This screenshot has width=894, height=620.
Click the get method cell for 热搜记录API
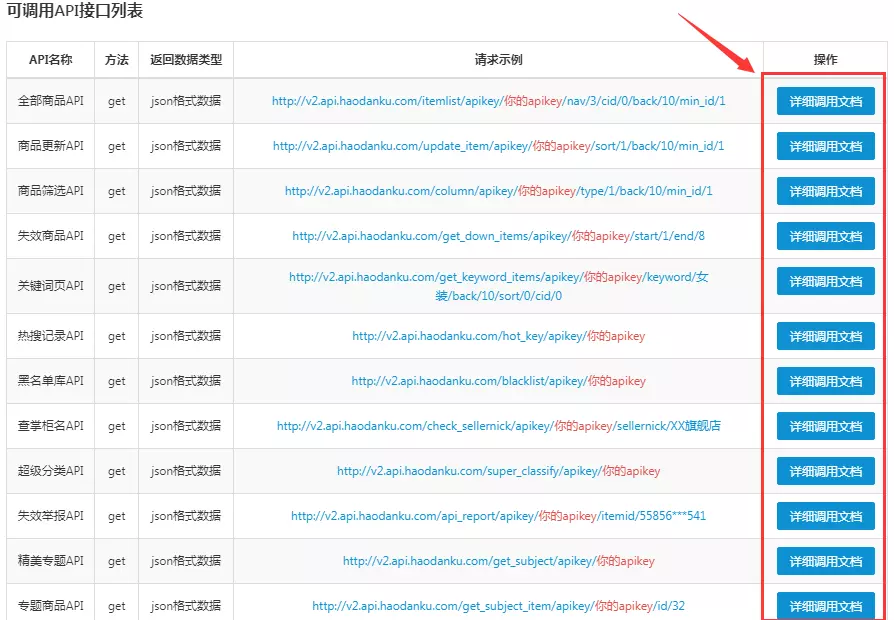tap(116, 337)
